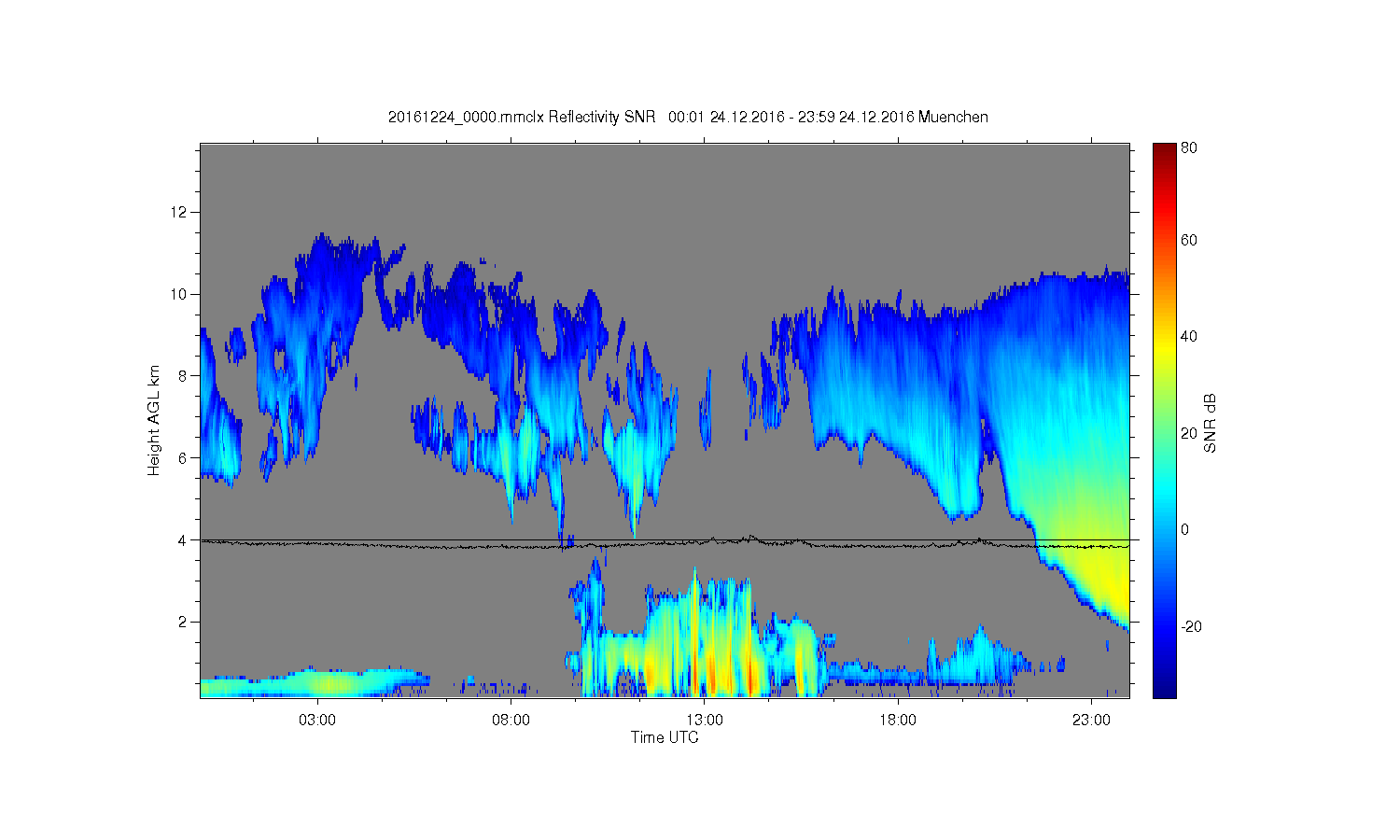Click the 'Height AGL km' axis label
The image size is (1400, 840).
pyautogui.click(x=154, y=420)
